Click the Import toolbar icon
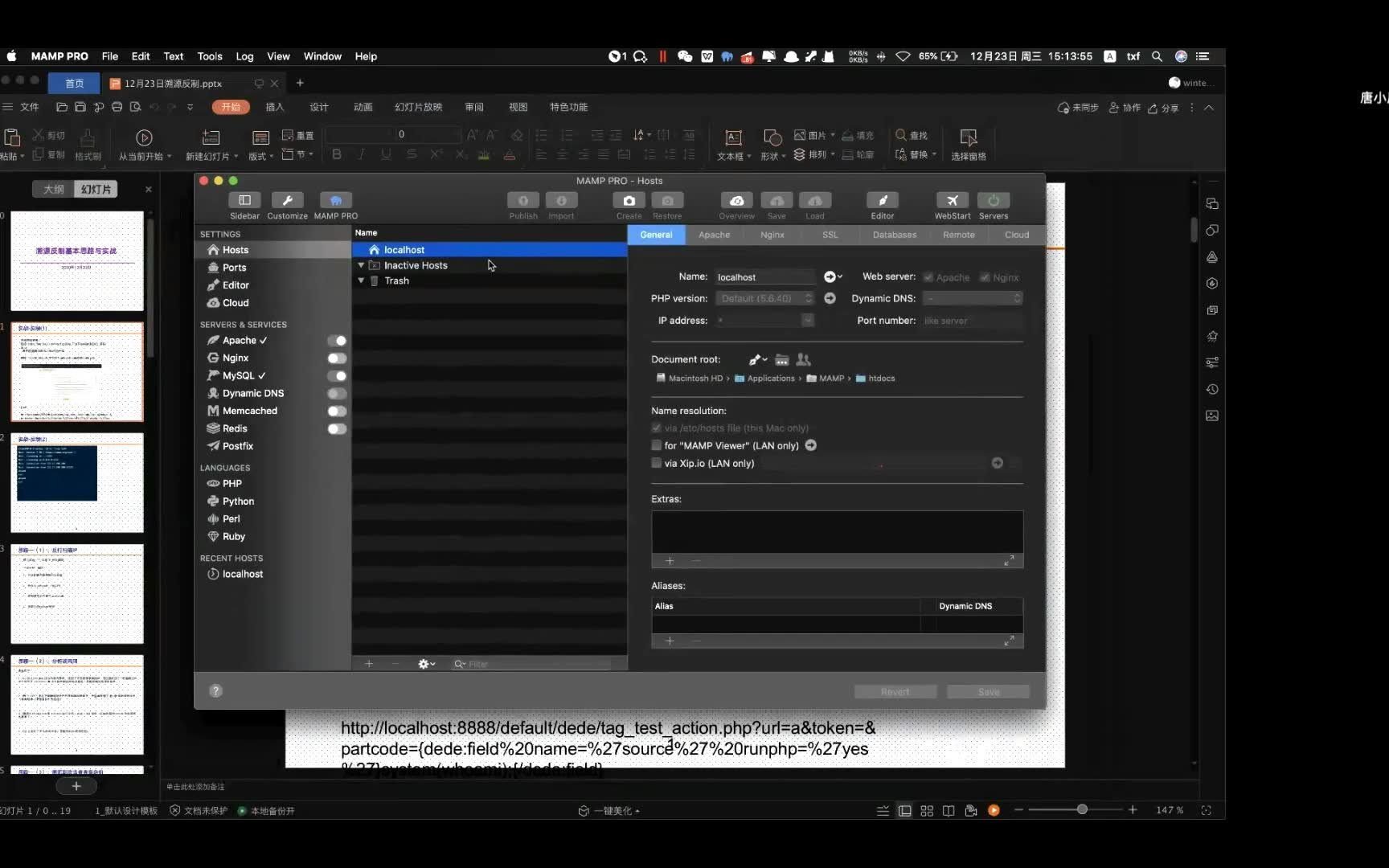This screenshot has height=868, width=1389. pos(561,200)
